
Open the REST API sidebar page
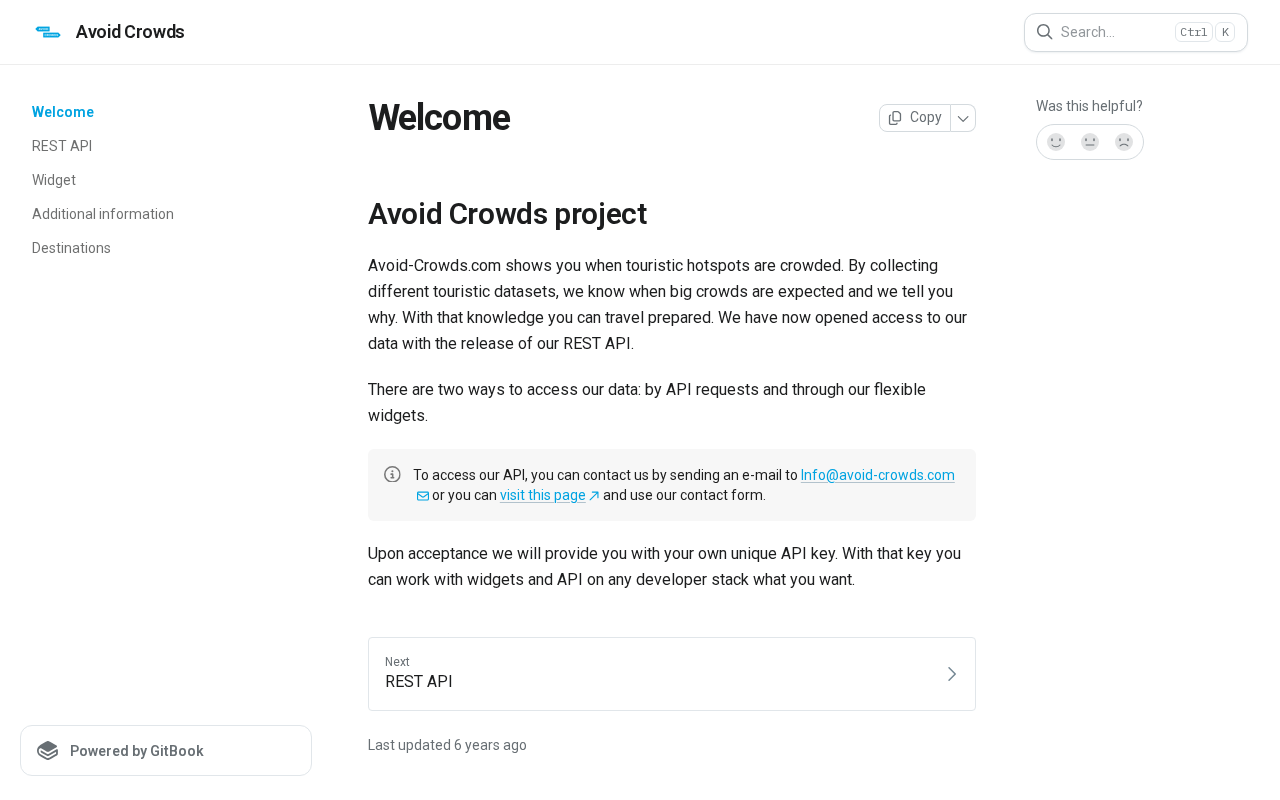pos(62,146)
